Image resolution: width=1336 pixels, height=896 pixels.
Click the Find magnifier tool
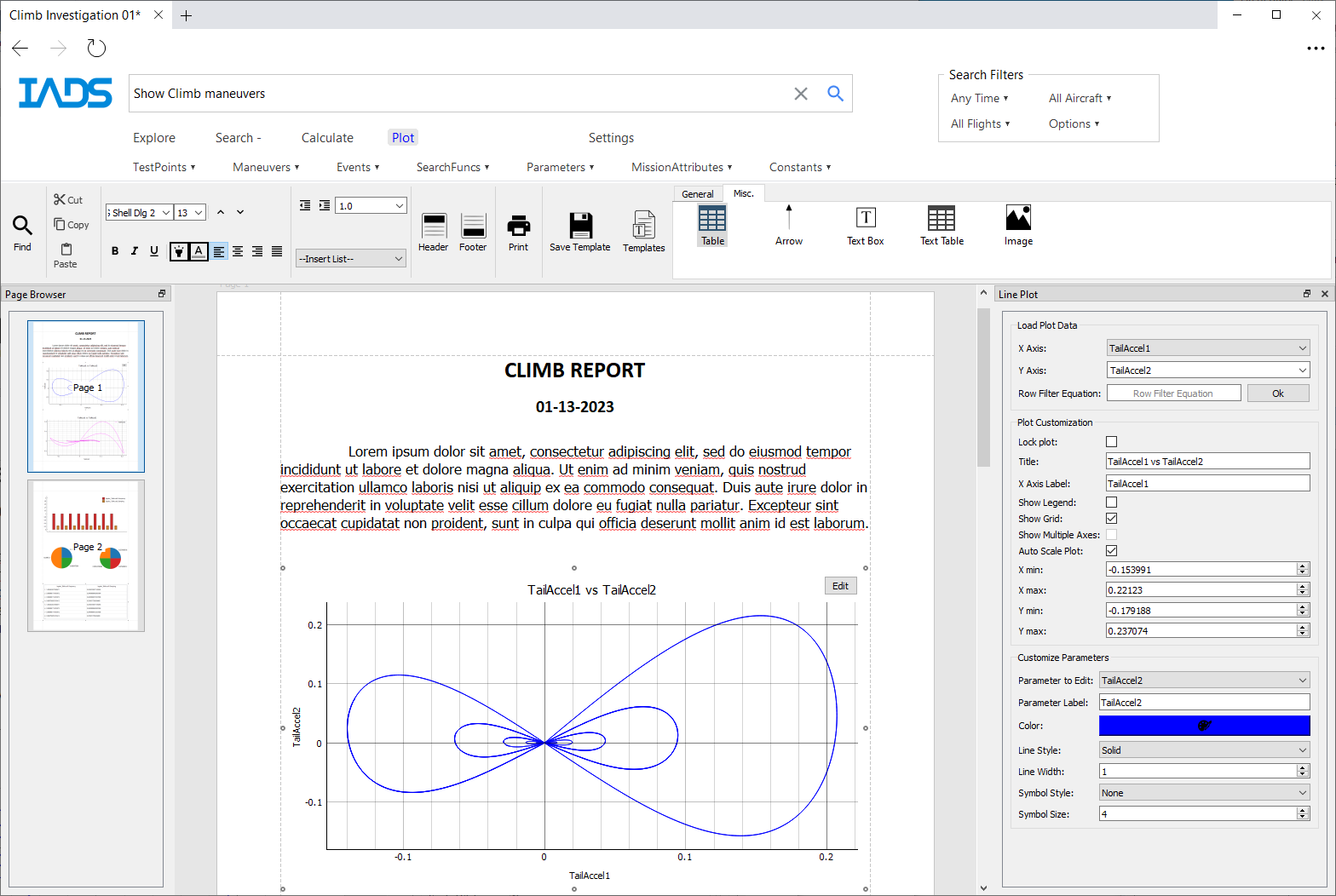coord(22,233)
